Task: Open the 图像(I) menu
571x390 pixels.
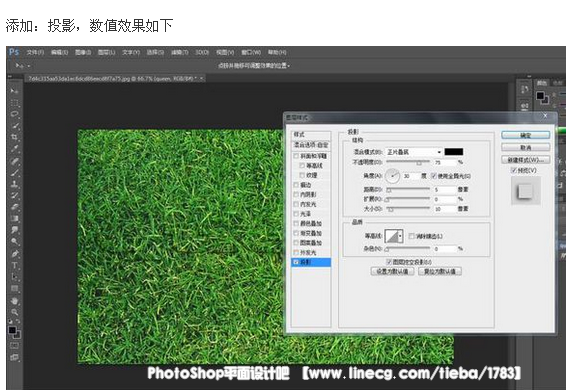Action: (83, 52)
